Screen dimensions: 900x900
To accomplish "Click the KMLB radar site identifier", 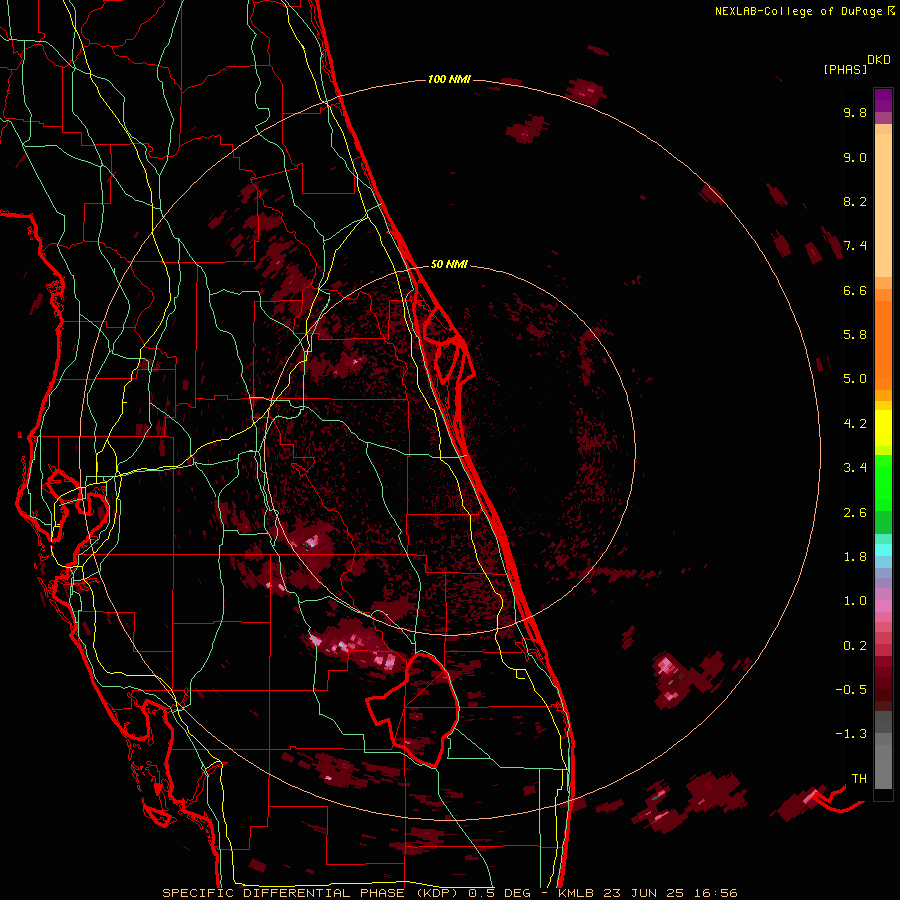I will click(x=574, y=893).
